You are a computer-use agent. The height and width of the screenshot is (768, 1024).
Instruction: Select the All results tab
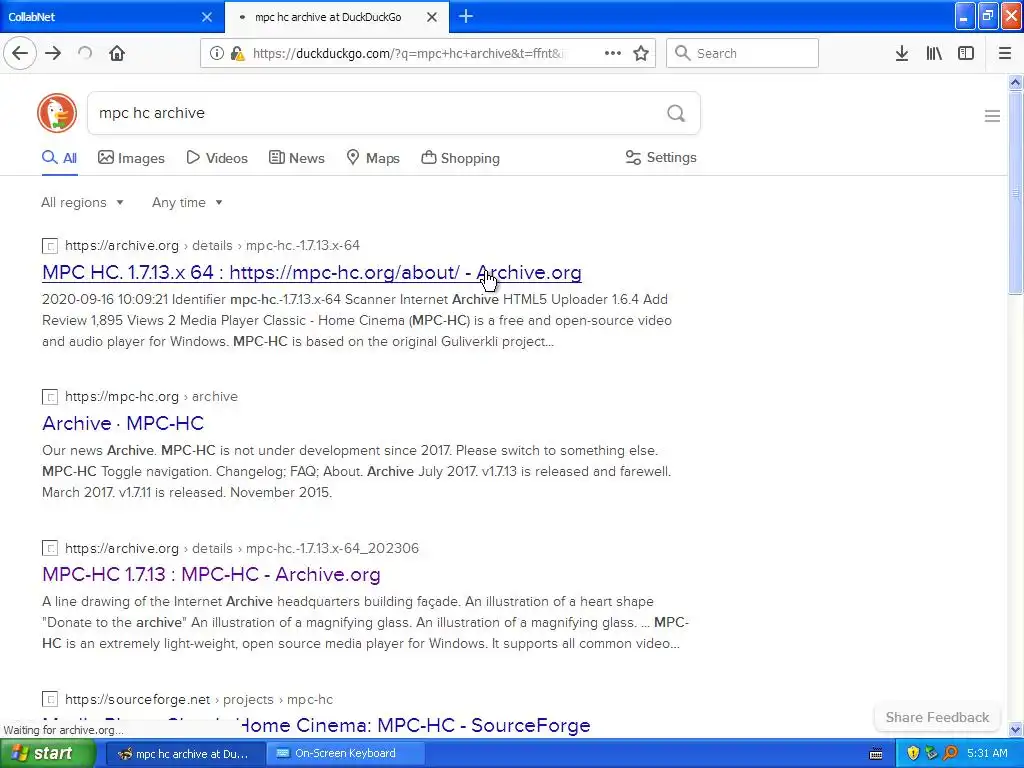click(x=59, y=158)
